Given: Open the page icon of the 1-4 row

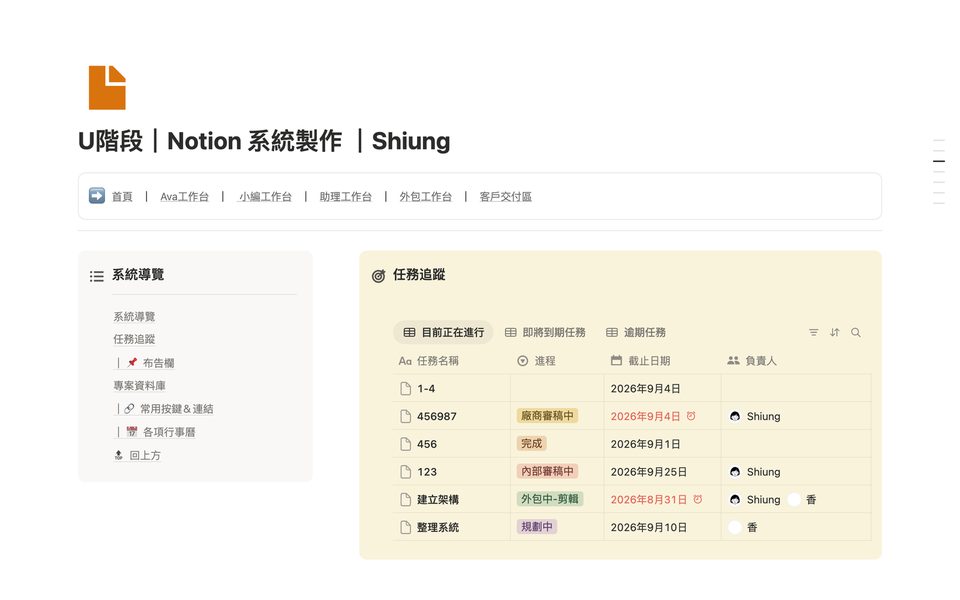Looking at the screenshot, I should pos(405,389).
